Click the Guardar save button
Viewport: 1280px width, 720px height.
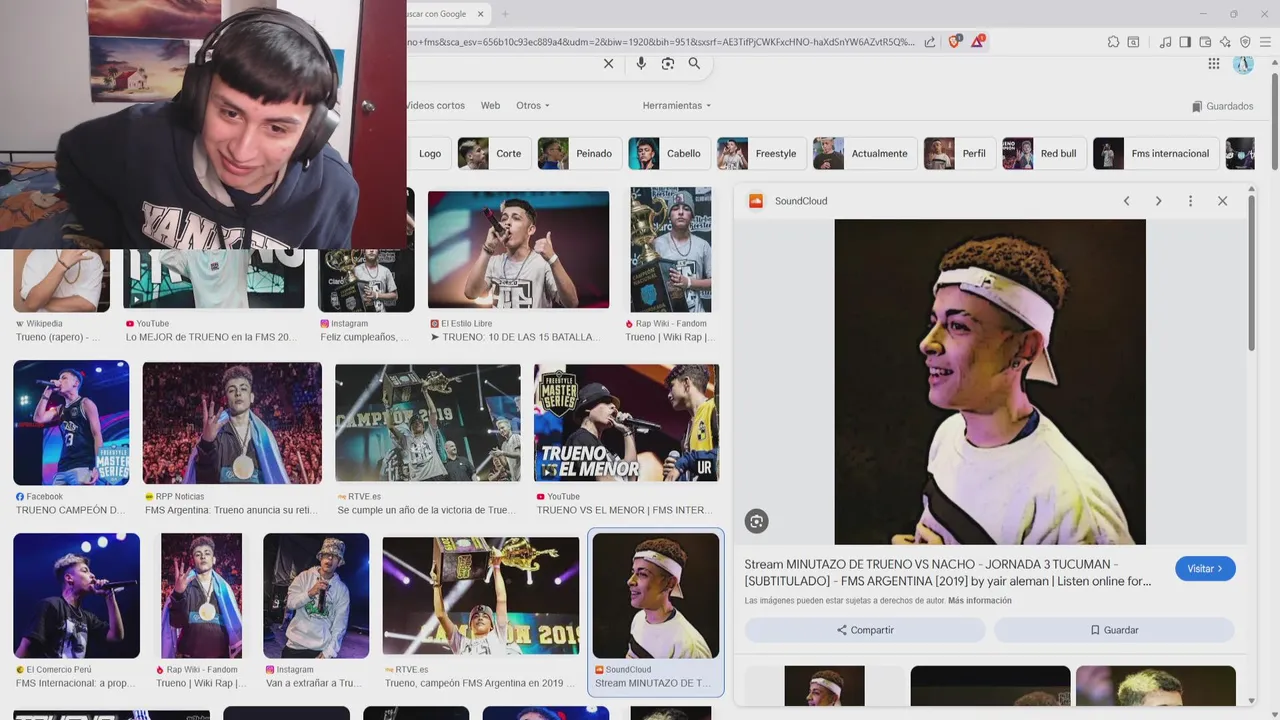point(1114,630)
